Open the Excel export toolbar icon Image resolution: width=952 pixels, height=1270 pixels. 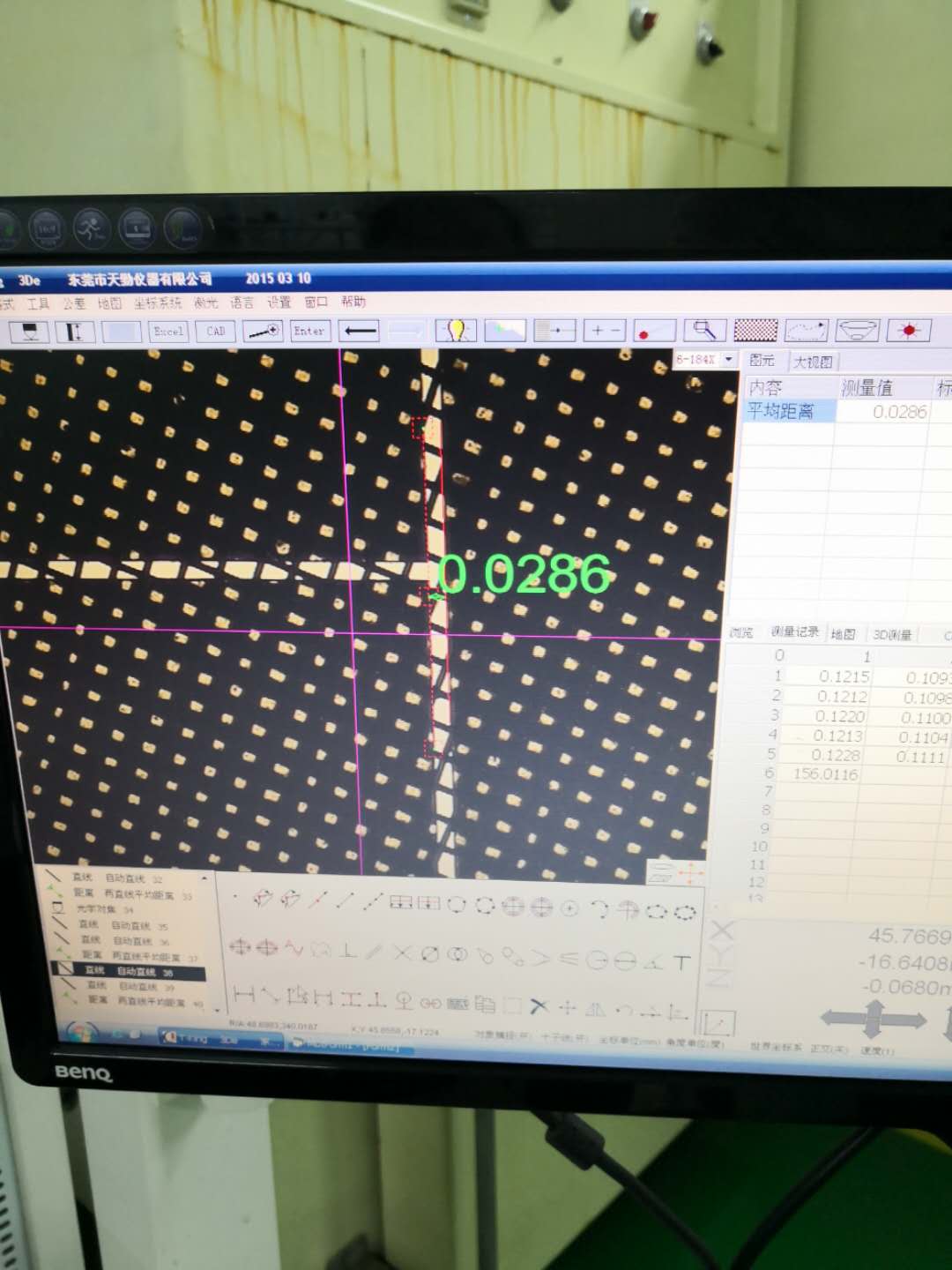coord(167,331)
